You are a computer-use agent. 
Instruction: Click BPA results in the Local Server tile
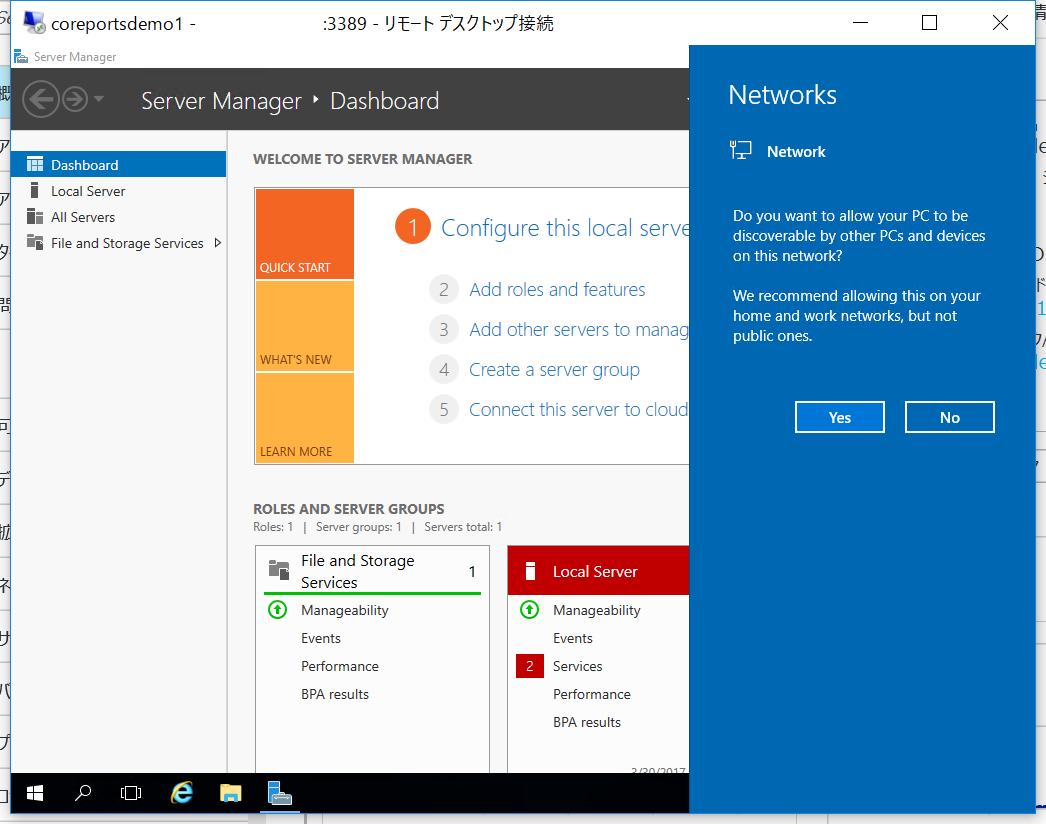point(587,722)
